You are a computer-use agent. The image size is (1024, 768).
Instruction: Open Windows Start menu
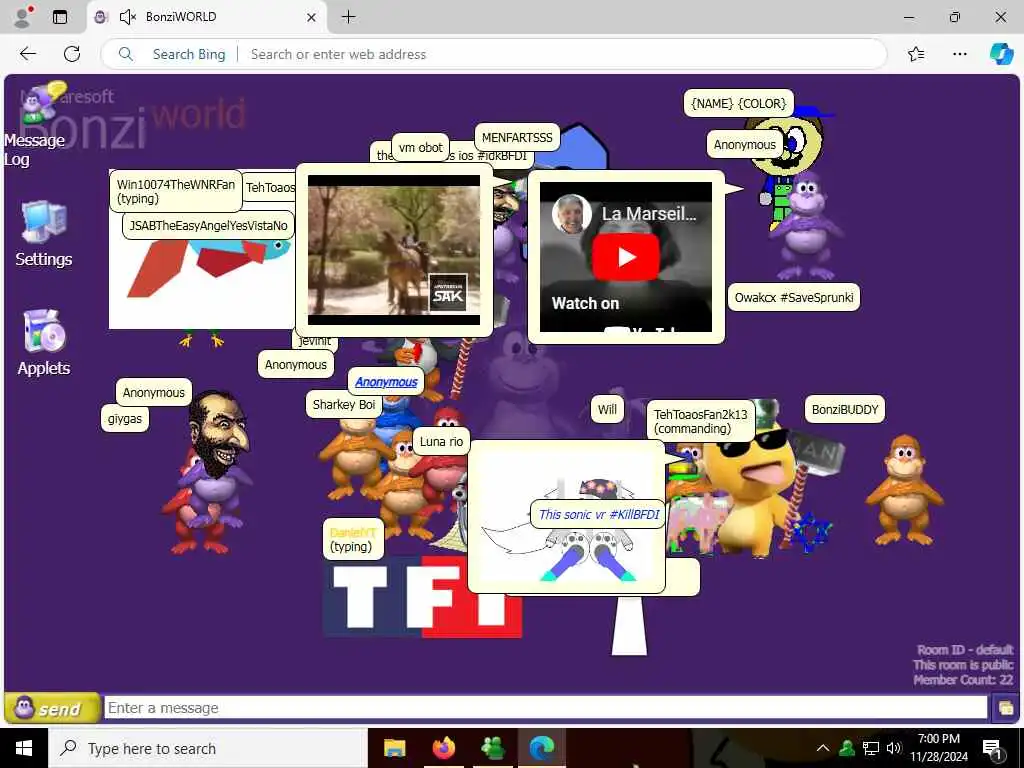(24, 748)
